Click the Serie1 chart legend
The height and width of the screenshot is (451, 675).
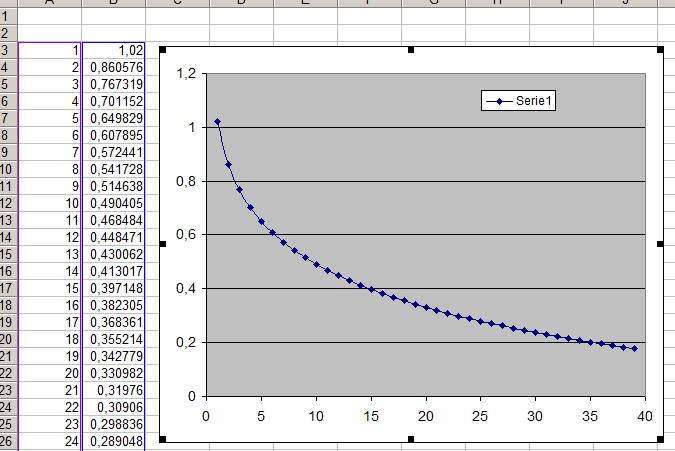518,101
